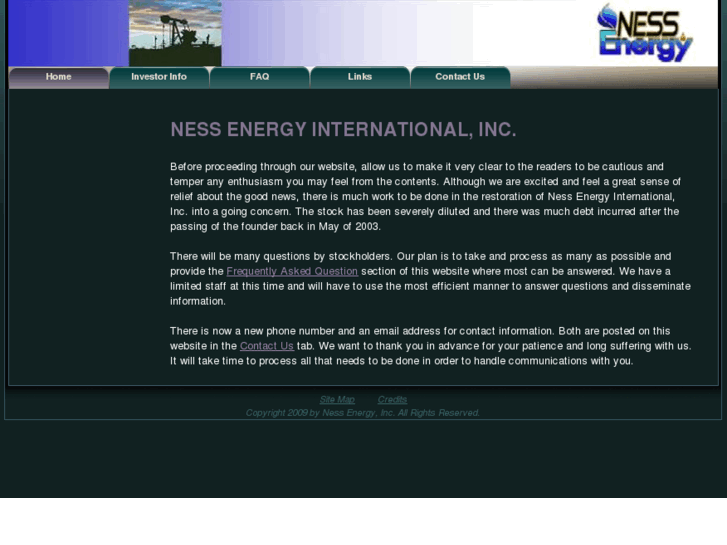Click the NESS ENERGY INTERNATIONAL, INC. heading
The image size is (727, 545).
(343, 129)
